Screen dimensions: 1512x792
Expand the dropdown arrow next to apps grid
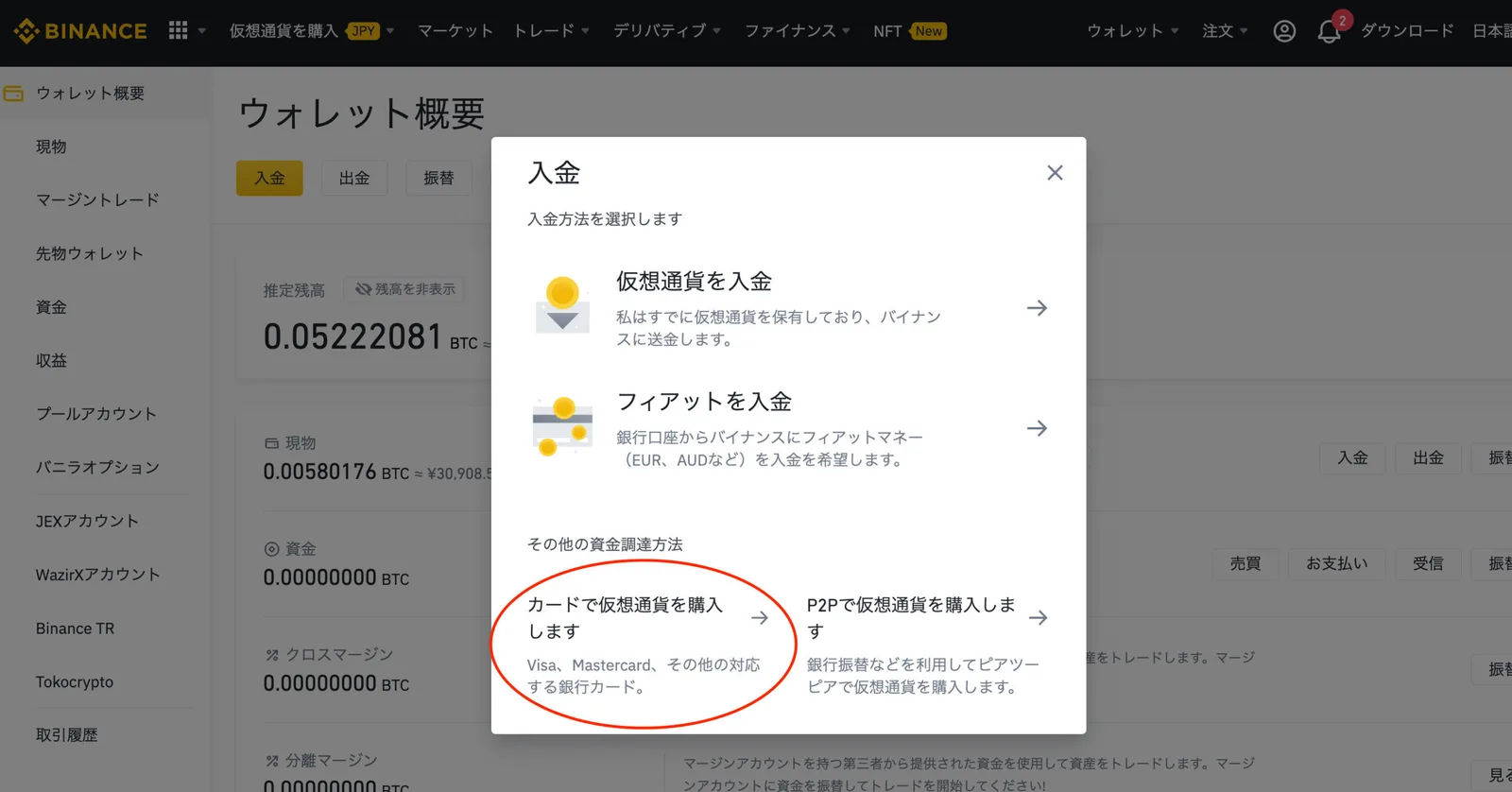pyautogui.click(x=202, y=31)
